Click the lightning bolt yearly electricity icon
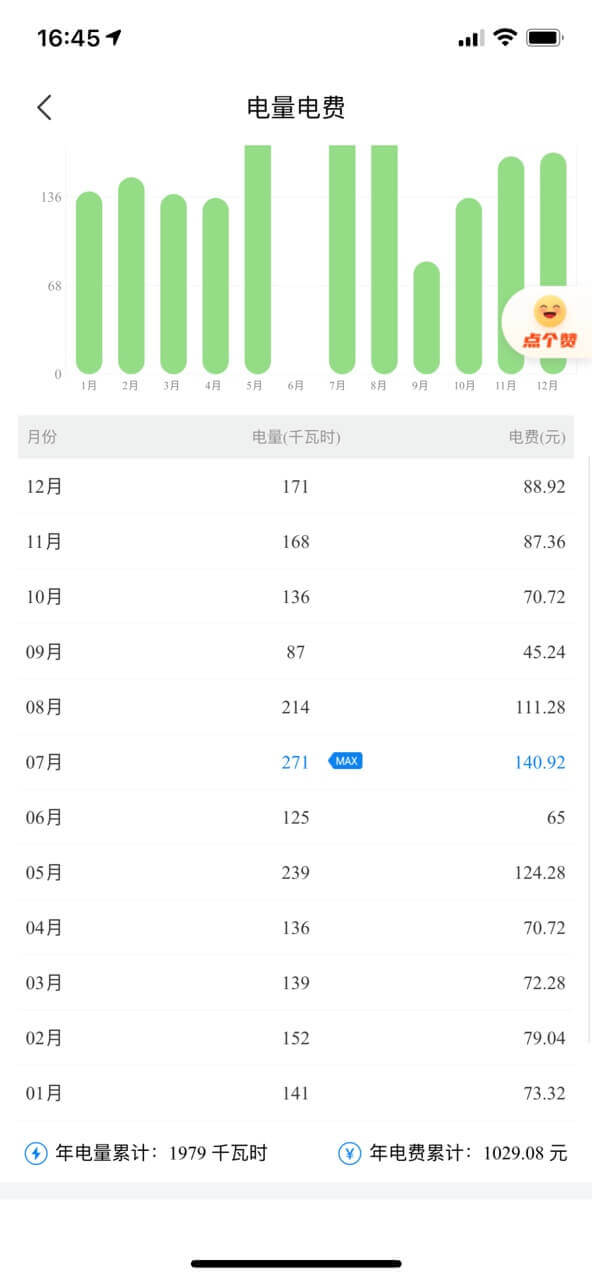 coord(36,1153)
